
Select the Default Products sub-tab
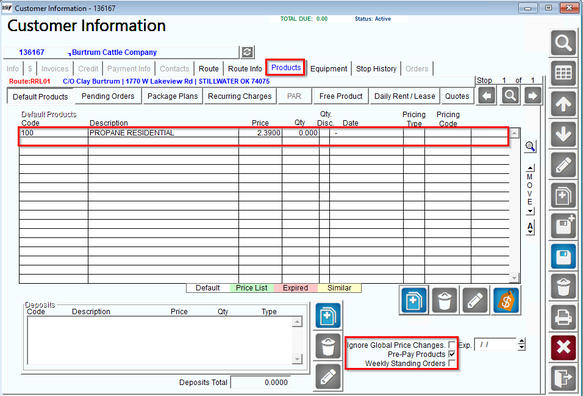click(x=40, y=97)
